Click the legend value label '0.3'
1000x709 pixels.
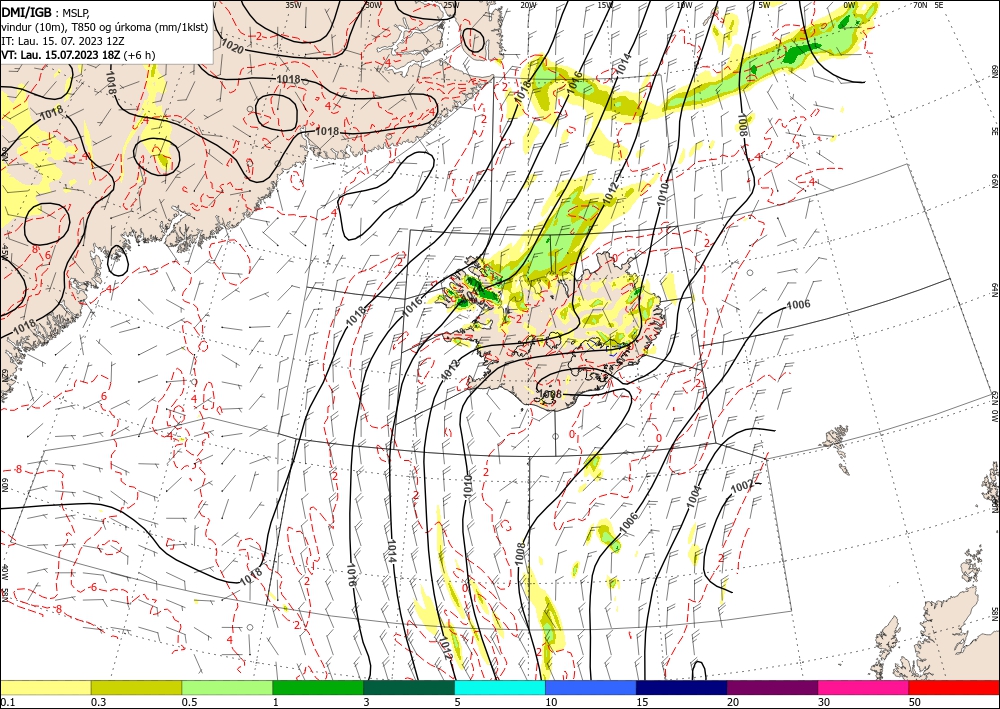click(98, 702)
